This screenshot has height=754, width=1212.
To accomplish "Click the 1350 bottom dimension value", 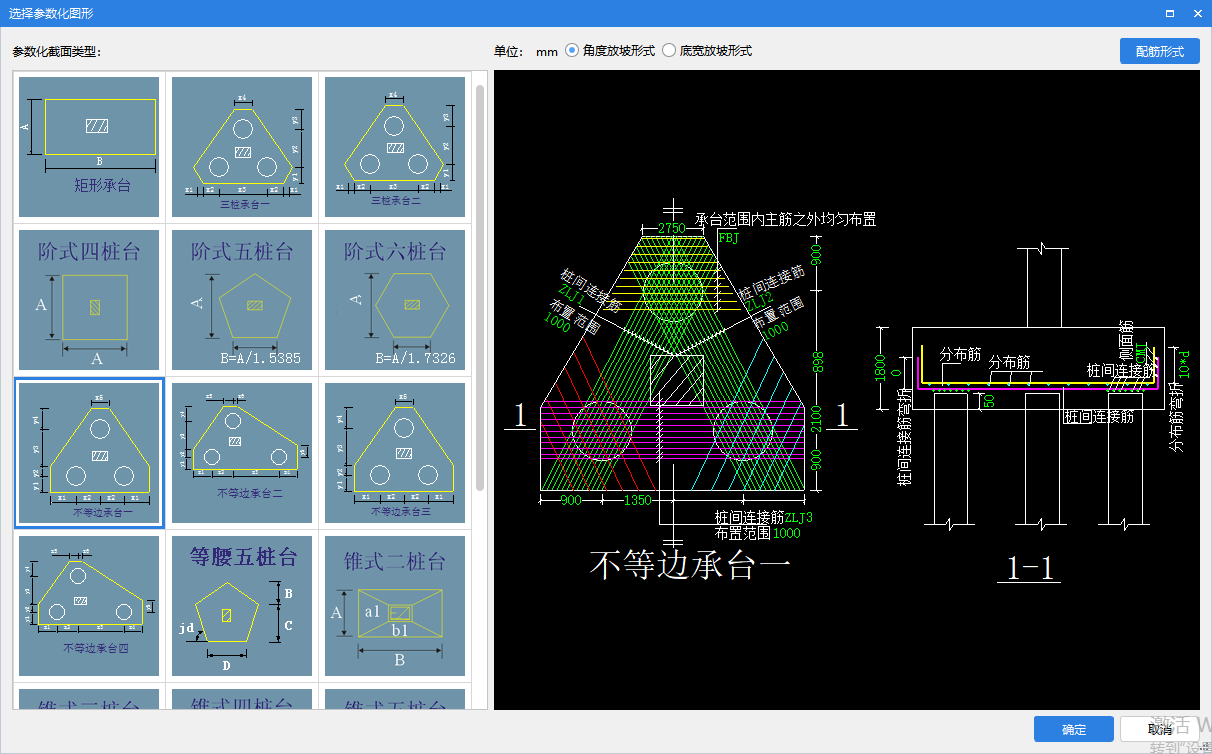I will (x=639, y=500).
